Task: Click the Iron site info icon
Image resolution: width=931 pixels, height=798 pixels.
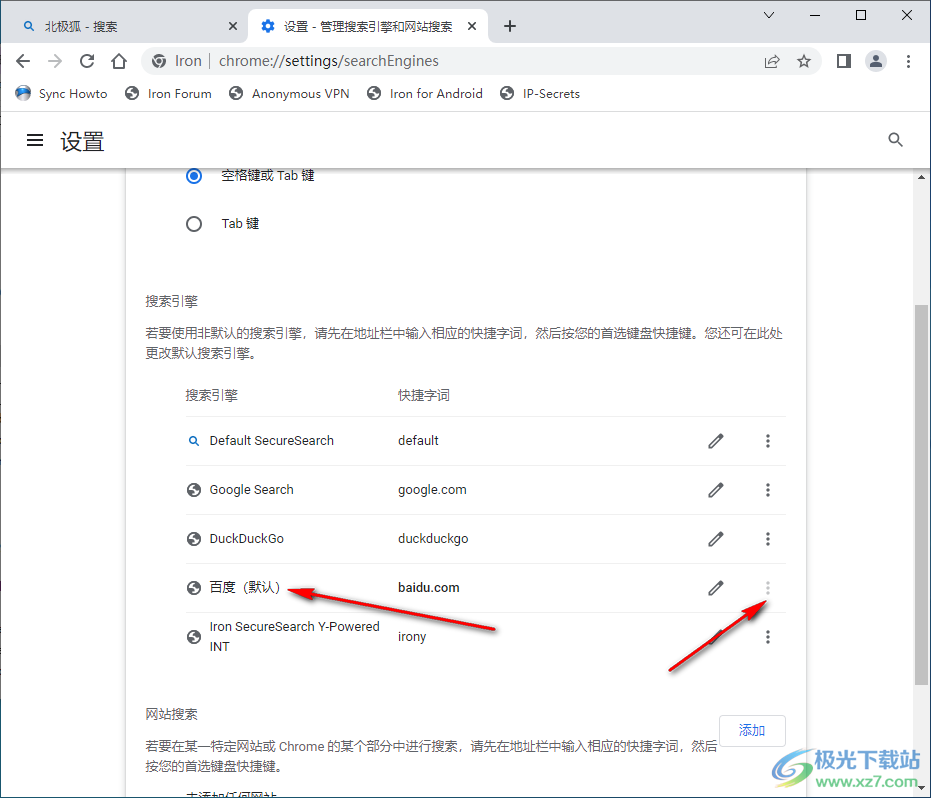Action: (x=159, y=61)
